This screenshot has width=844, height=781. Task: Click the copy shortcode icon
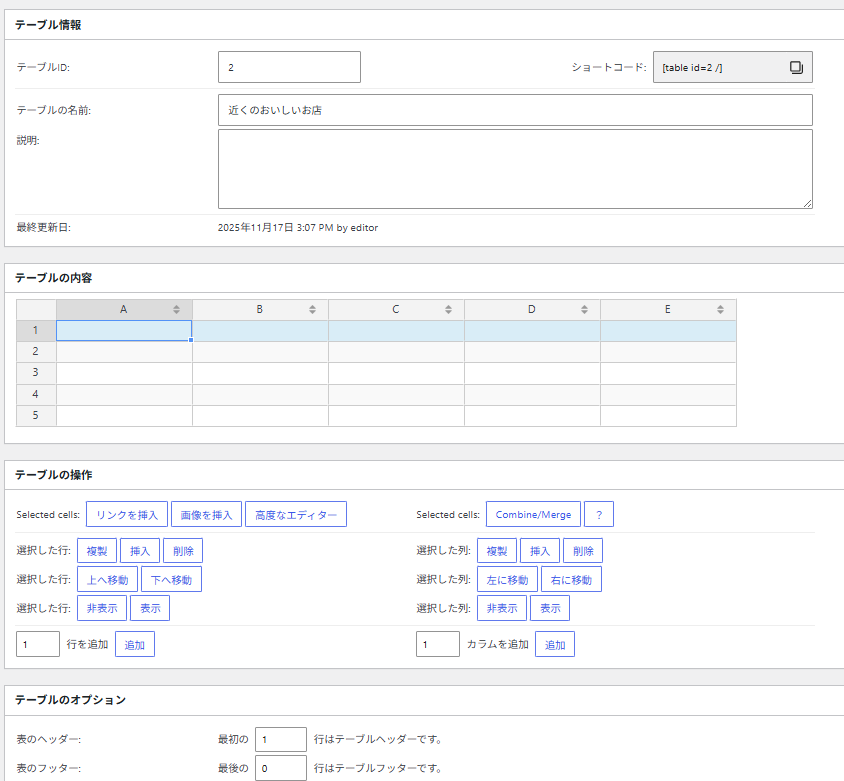point(796,67)
